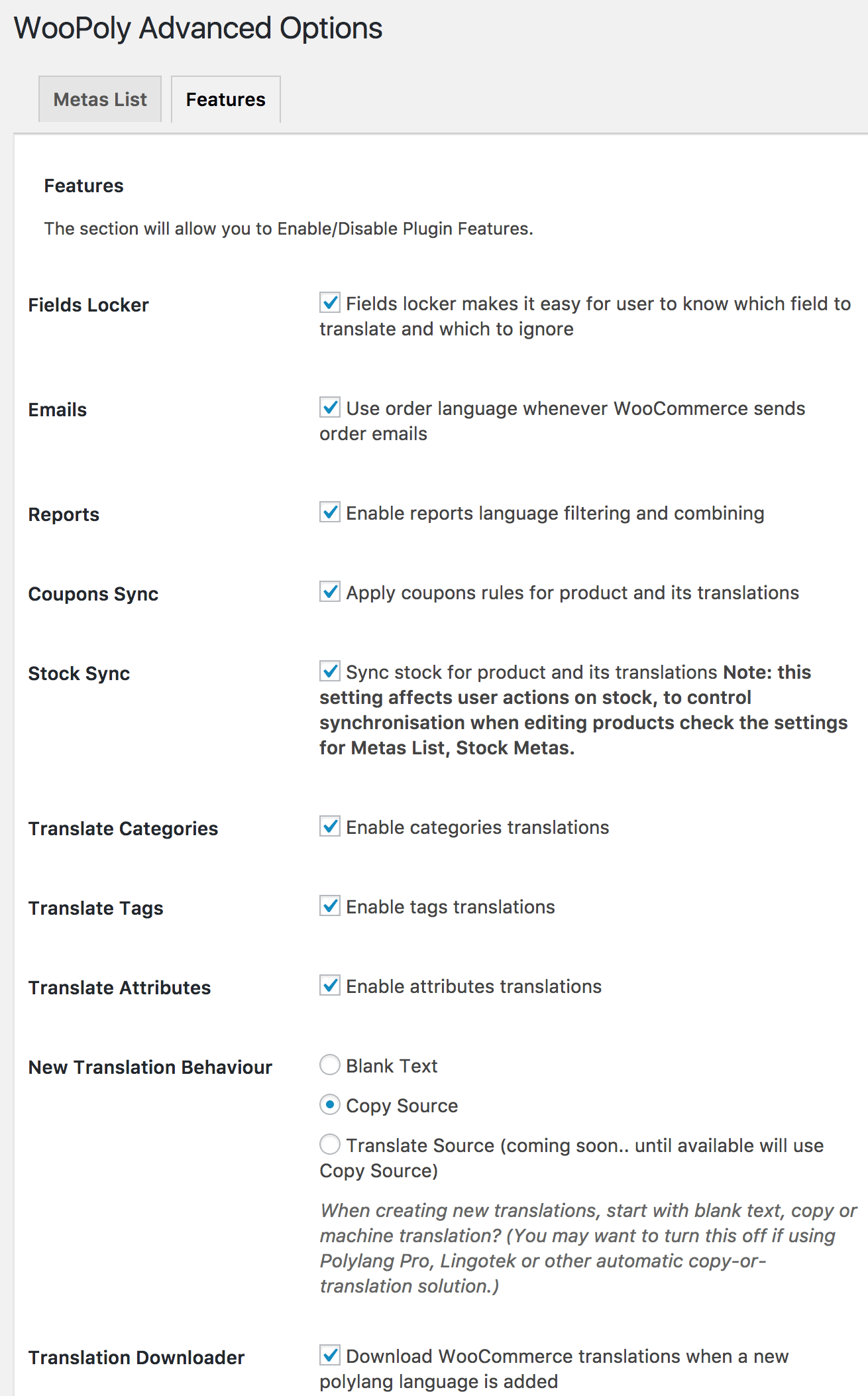Toggle the Stock Sync checkbox
Viewport: 868px width, 1396px height.
pyautogui.click(x=330, y=671)
